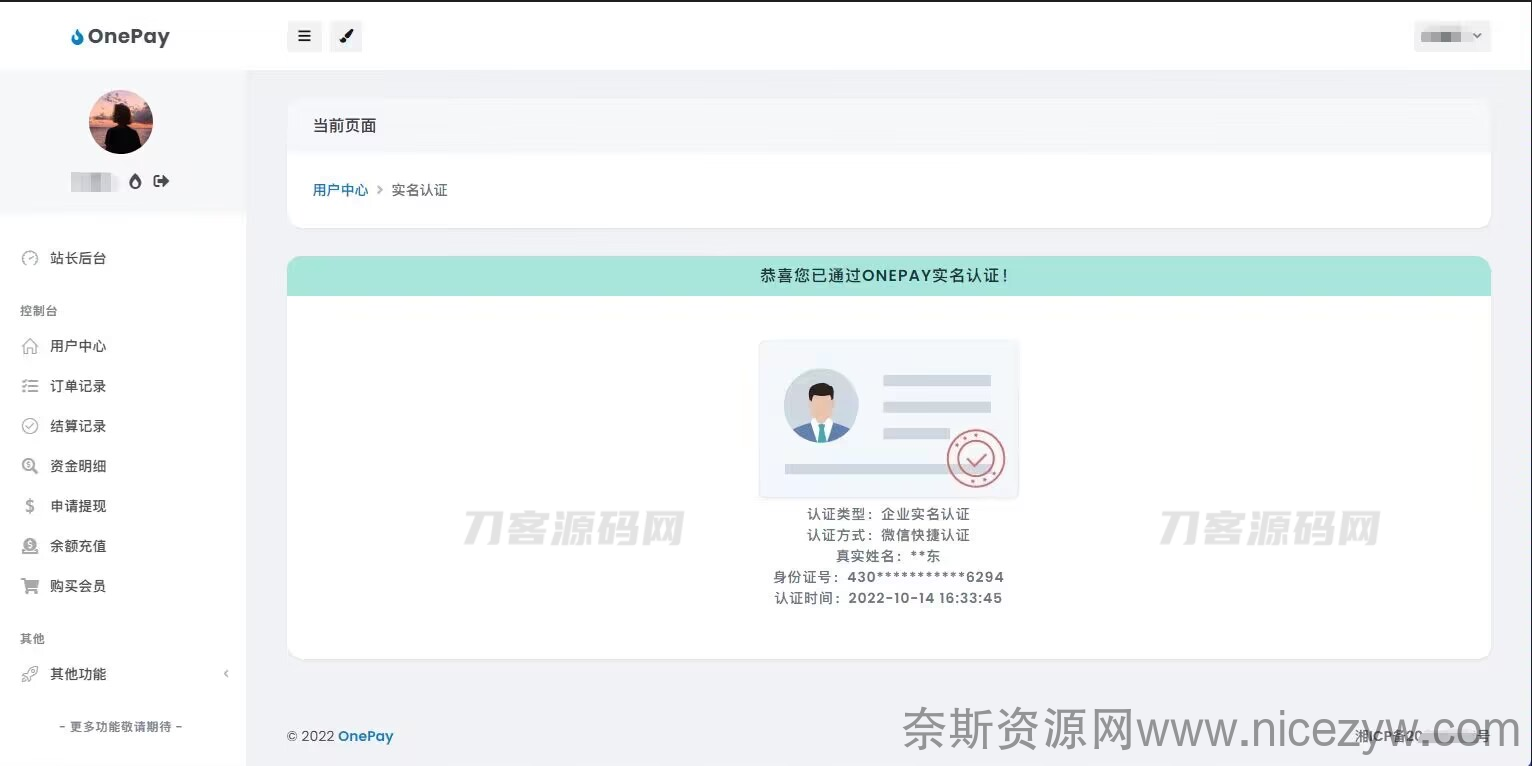The width and height of the screenshot is (1532, 766).
Task: Click home icon next to 用户中心
Action: click(x=30, y=346)
